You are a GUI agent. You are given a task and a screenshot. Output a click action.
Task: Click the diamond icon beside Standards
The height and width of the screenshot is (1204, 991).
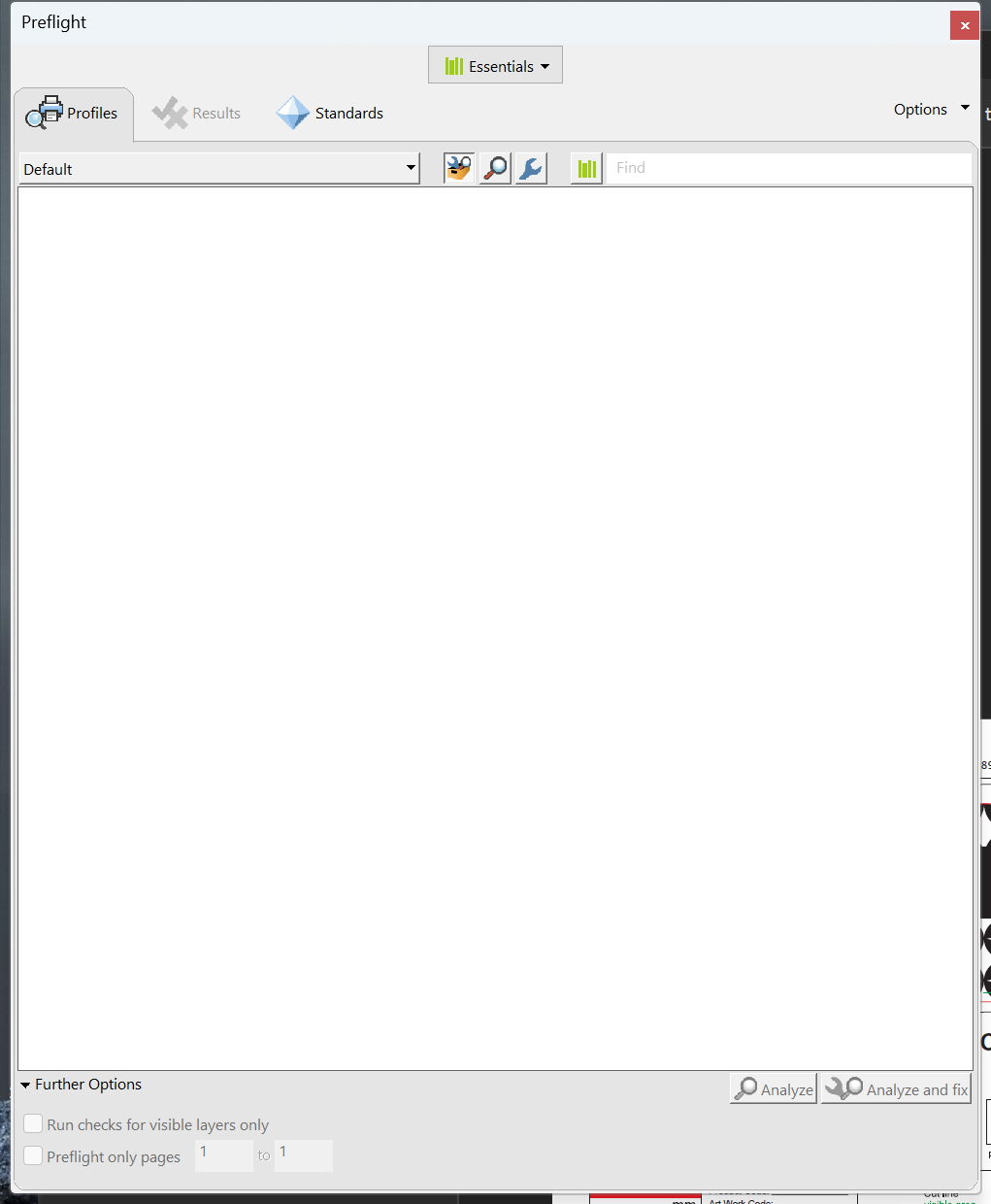(x=293, y=113)
